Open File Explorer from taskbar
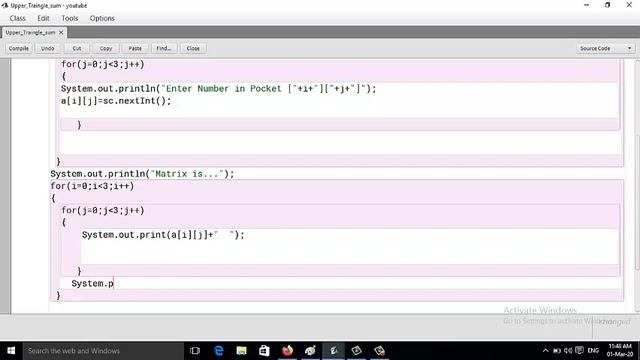This screenshot has height=360, width=640. pos(242,351)
